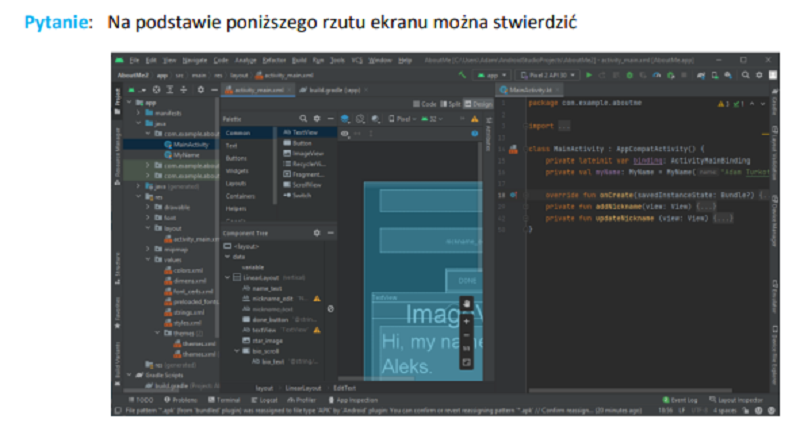800x423 pixels.
Task: Minimize the Palette panel with the minus
Action: click(x=330, y=118)
